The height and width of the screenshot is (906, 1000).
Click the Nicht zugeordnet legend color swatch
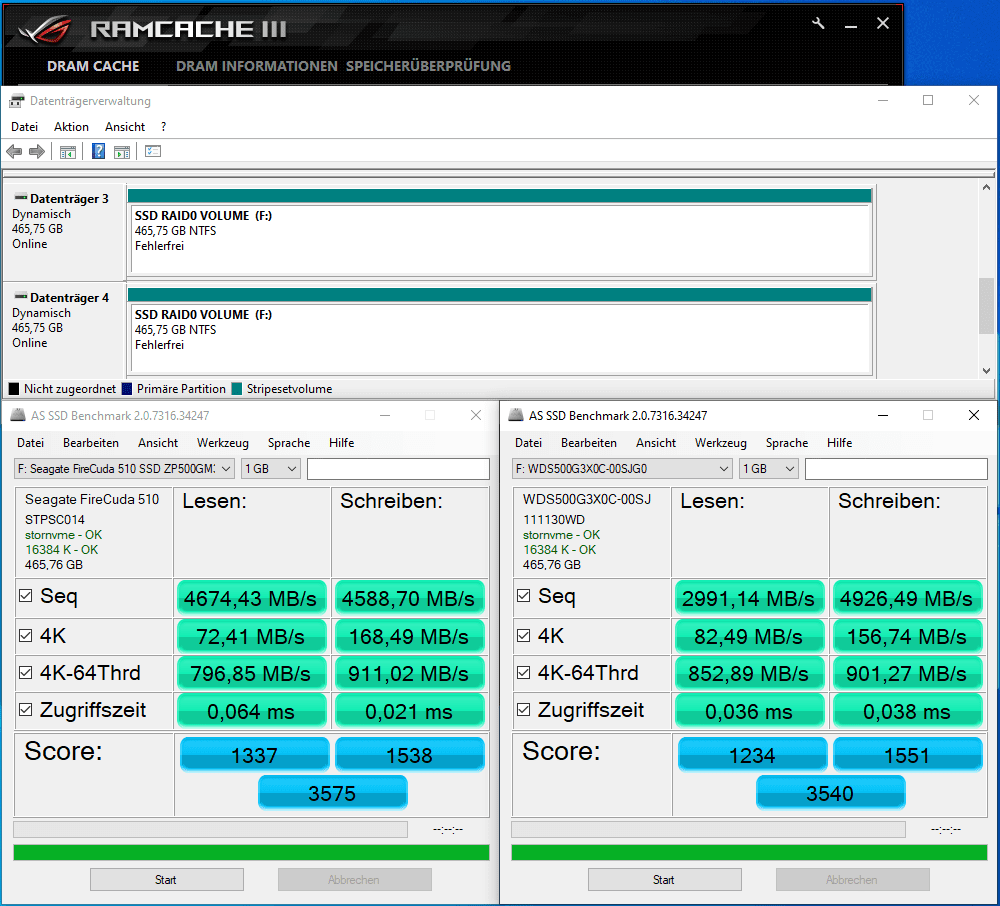[14, 388]
